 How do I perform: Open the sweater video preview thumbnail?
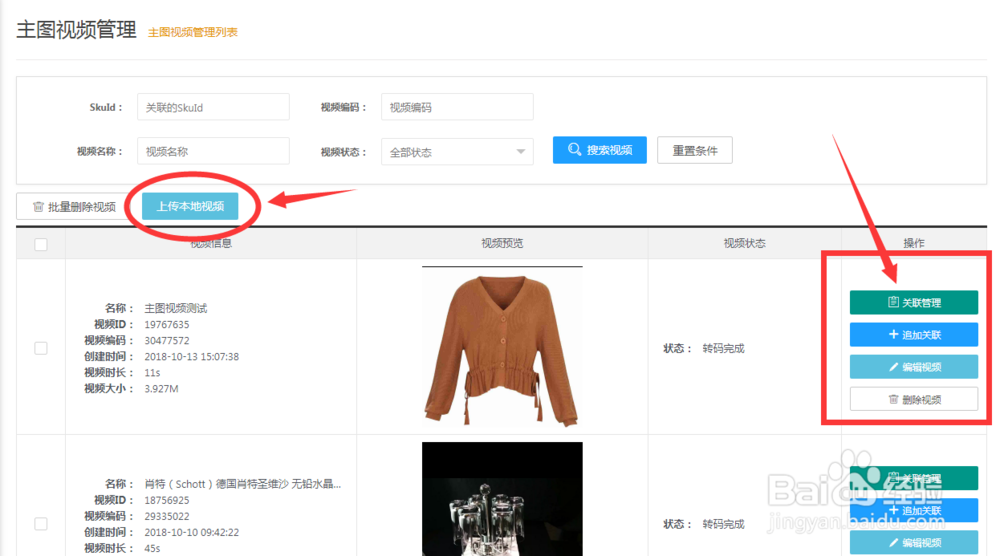coord(502,346)
